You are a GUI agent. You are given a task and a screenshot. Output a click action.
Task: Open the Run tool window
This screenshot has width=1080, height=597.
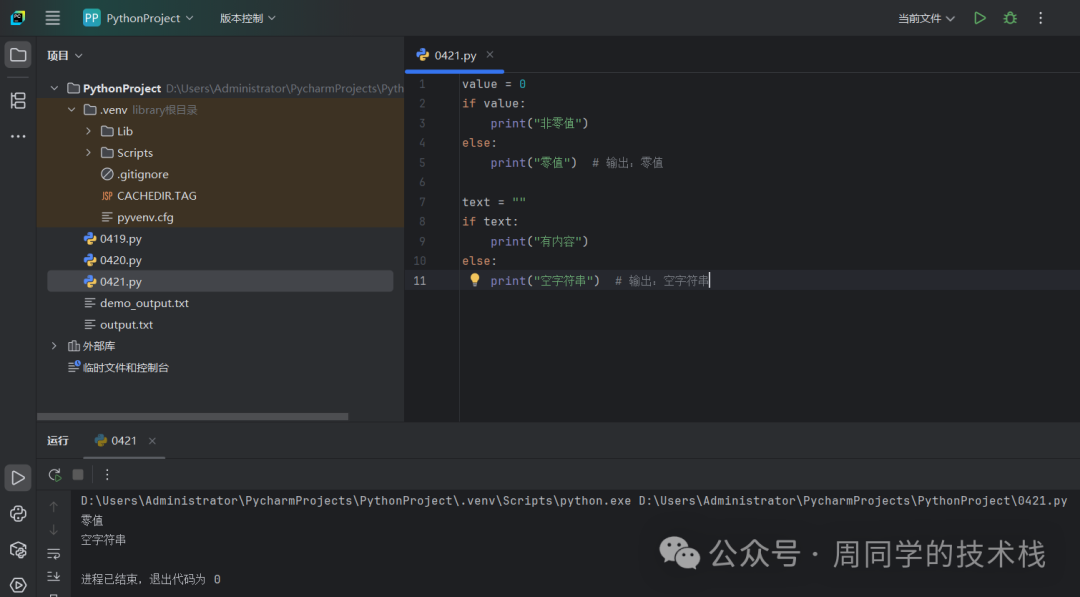pyautogui.click(x=18, y=478)
